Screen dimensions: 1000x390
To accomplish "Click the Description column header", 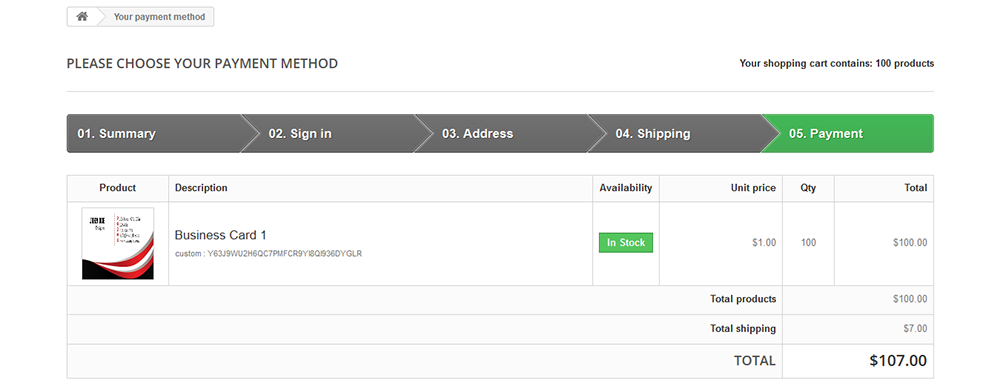I will tap(201, 188).
